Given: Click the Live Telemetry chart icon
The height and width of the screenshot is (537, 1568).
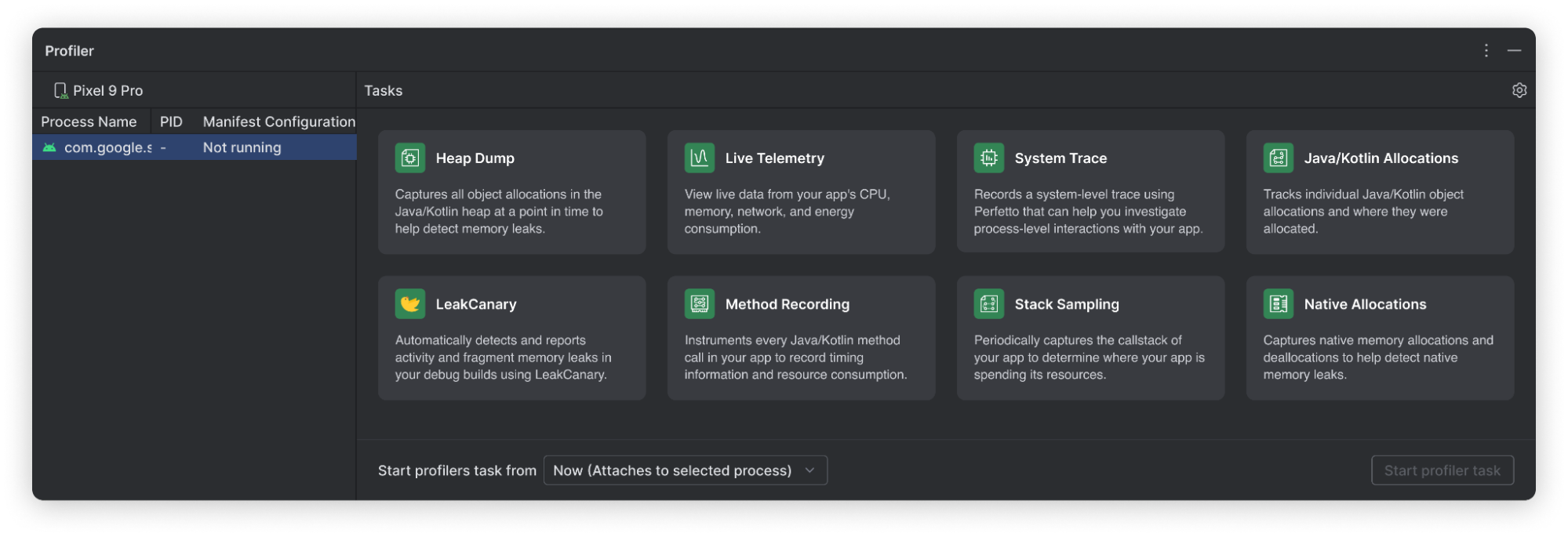Looking at the screenshot, I should 700,158.
